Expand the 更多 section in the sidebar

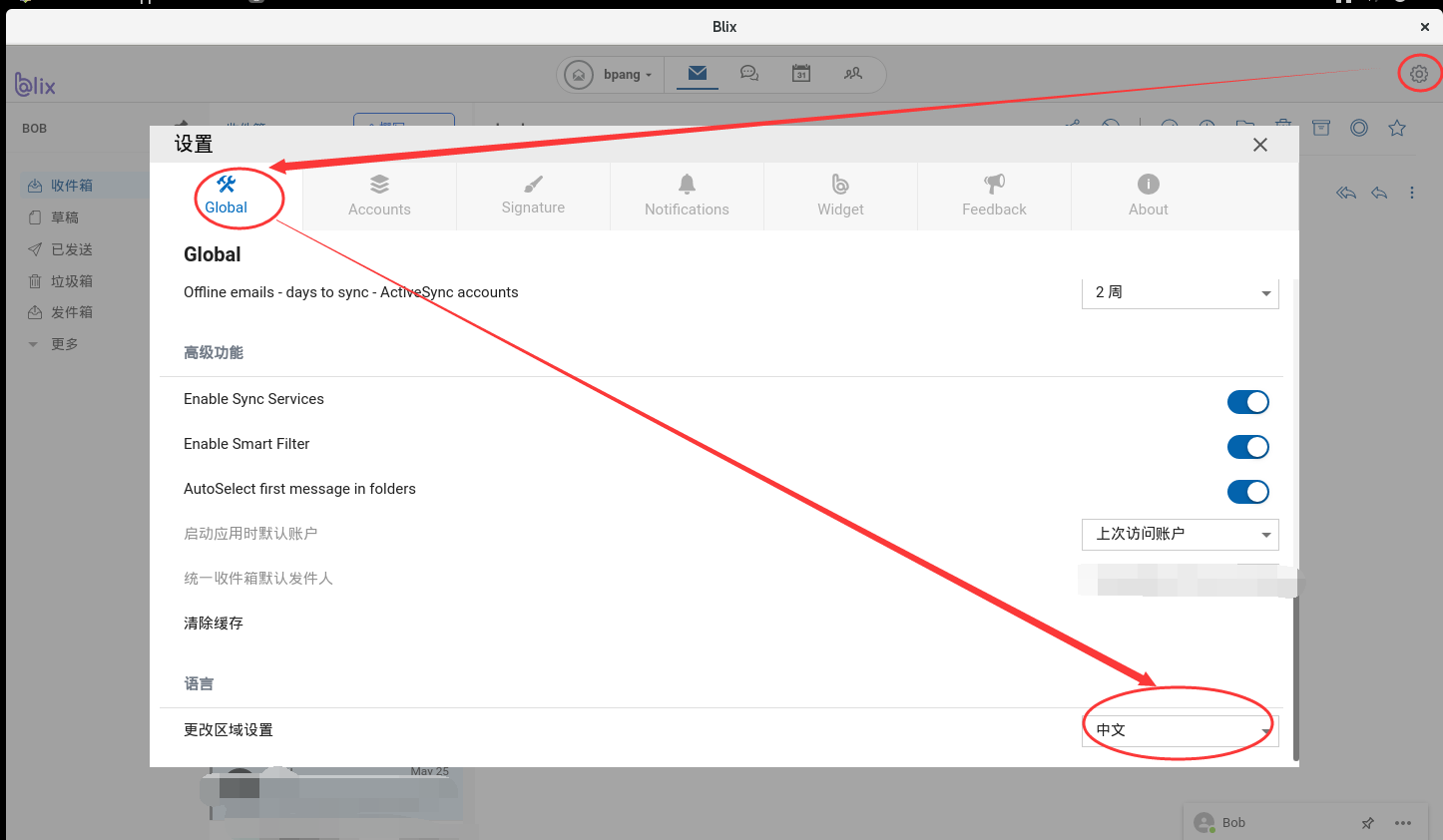coord(62,343)
